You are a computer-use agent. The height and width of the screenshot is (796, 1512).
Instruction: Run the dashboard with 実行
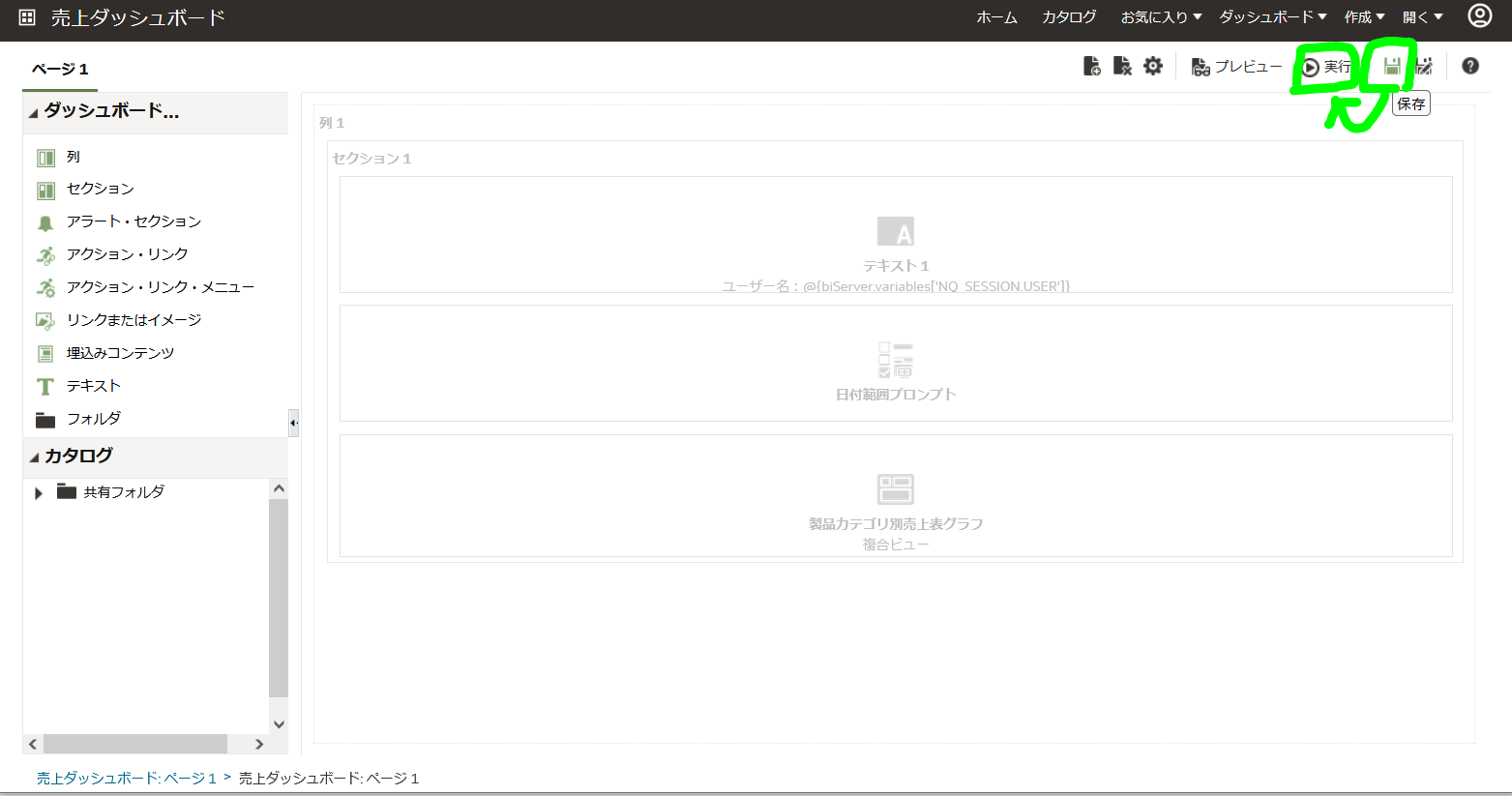coord(1326,67)
